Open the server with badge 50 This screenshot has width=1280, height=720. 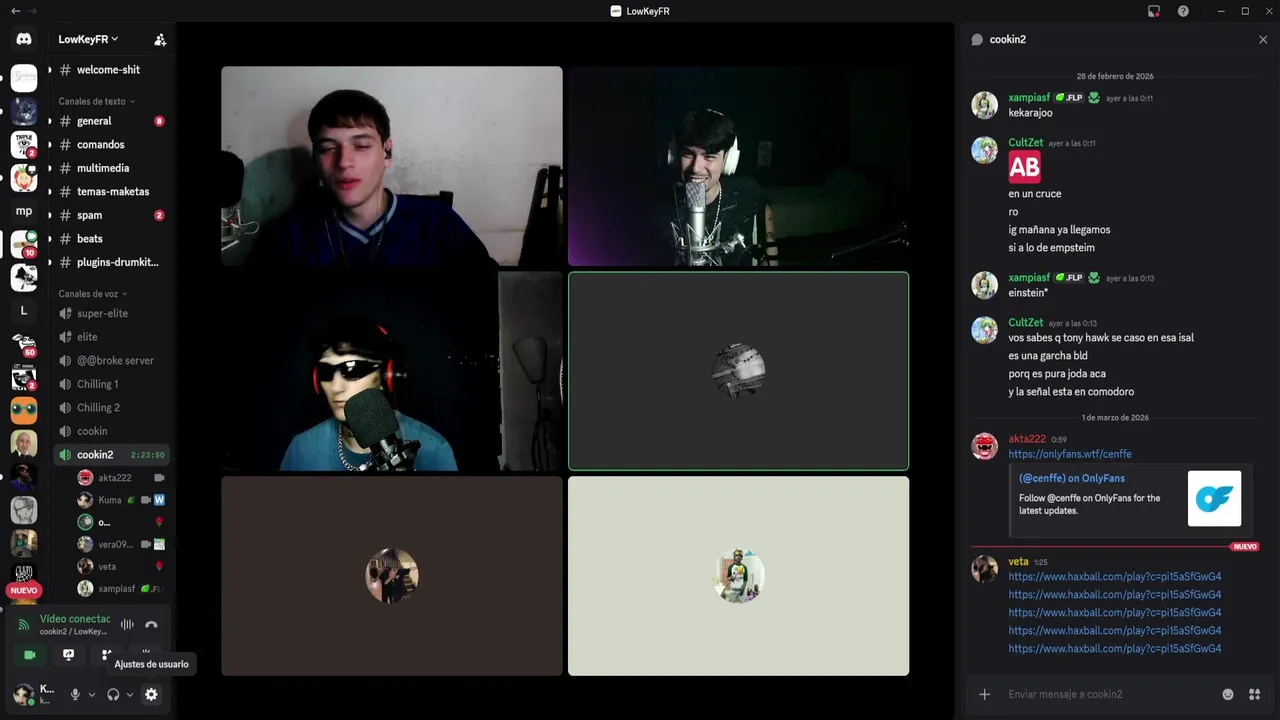(24, 344)
